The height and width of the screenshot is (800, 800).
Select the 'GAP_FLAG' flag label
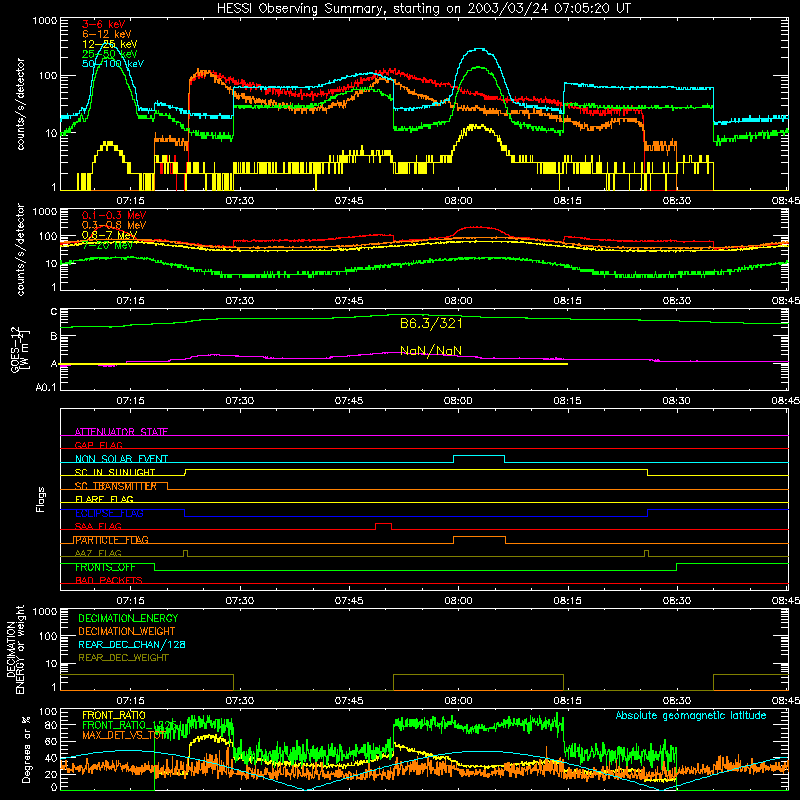(98, 445)
